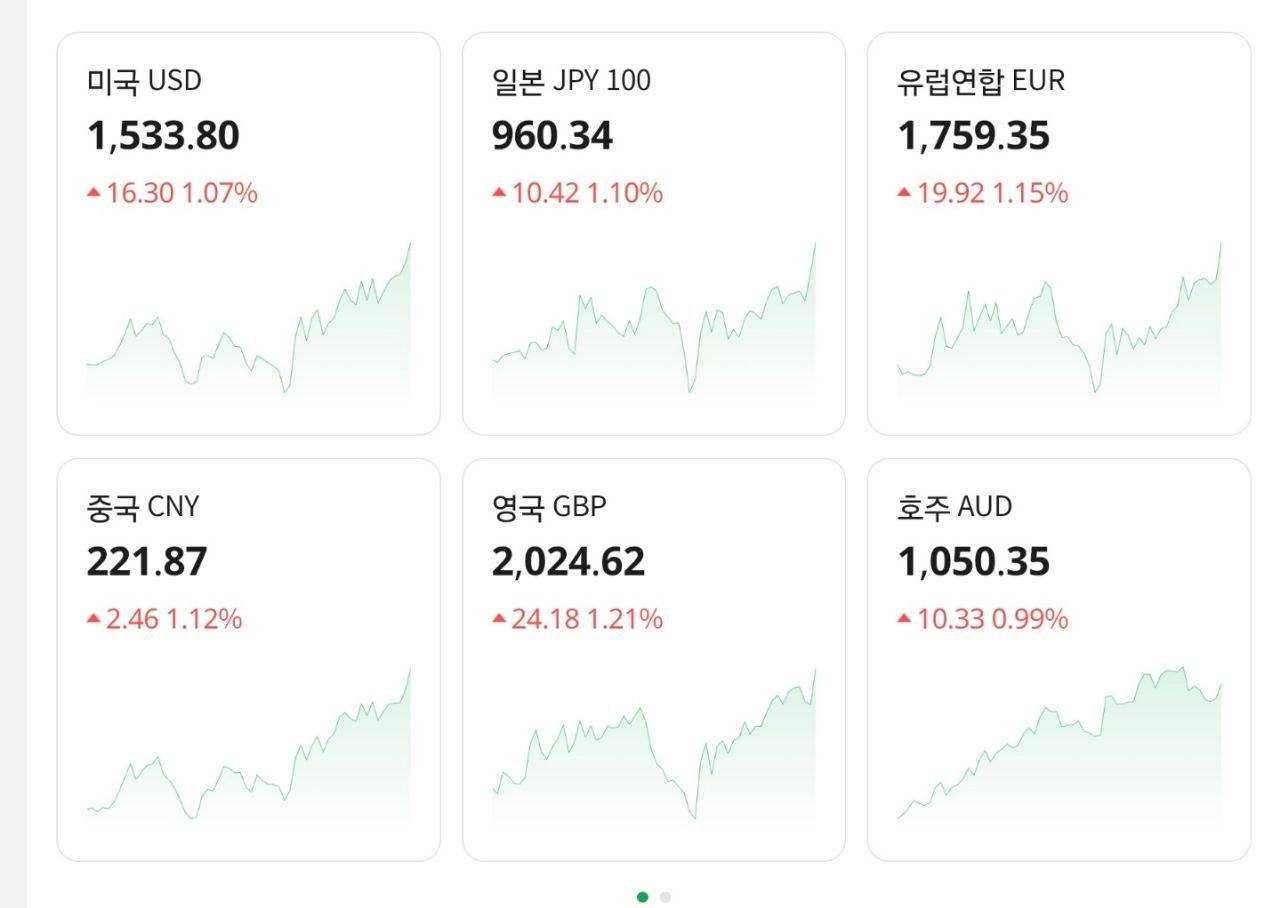Screen dimensions: 1280x908
Task: Click the AUD rate value 1,050.35
Action: (x=974, y=562)
